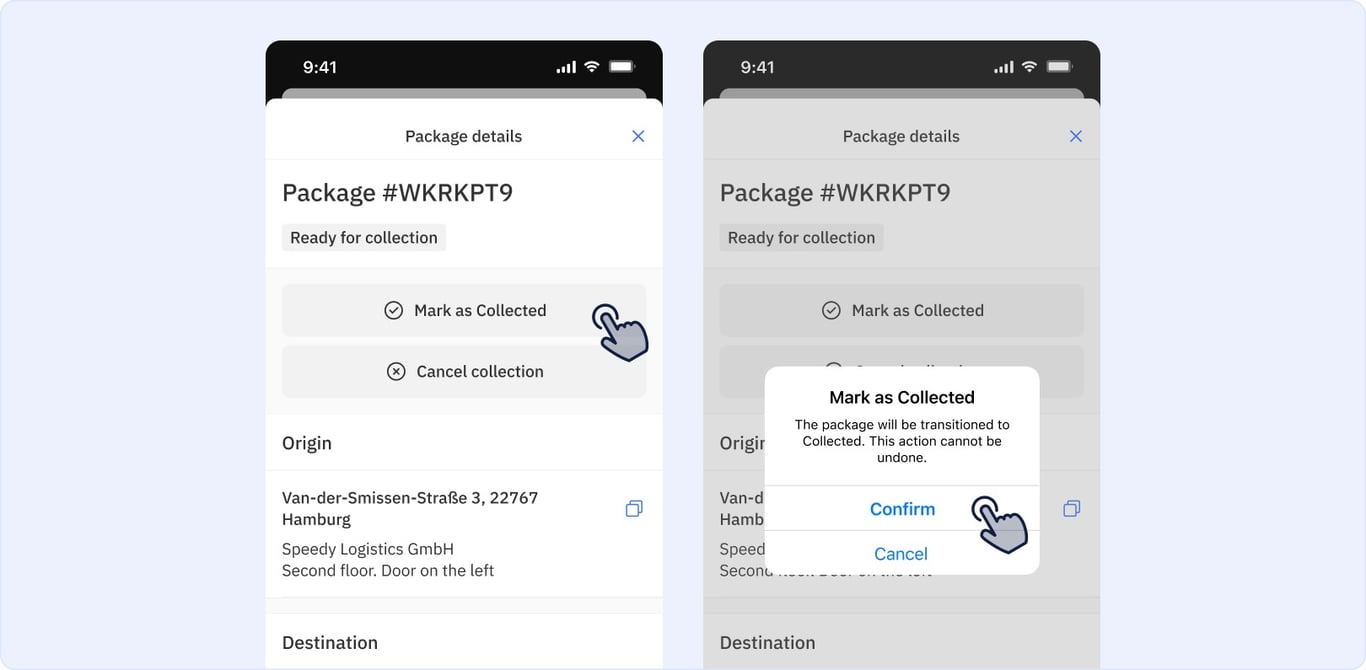Image resolution: width=1366 pixels, height=670 pixels.
Task: Copy the origin address on right phone
Action: (x=1072, y=509)
